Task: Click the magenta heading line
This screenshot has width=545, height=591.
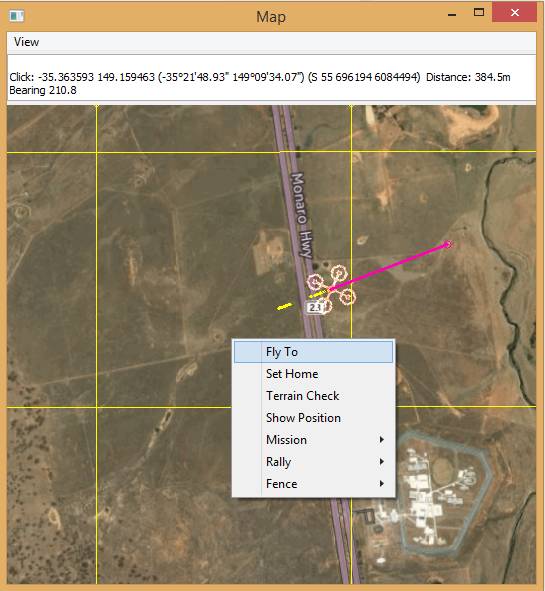Action: [388, 267]
